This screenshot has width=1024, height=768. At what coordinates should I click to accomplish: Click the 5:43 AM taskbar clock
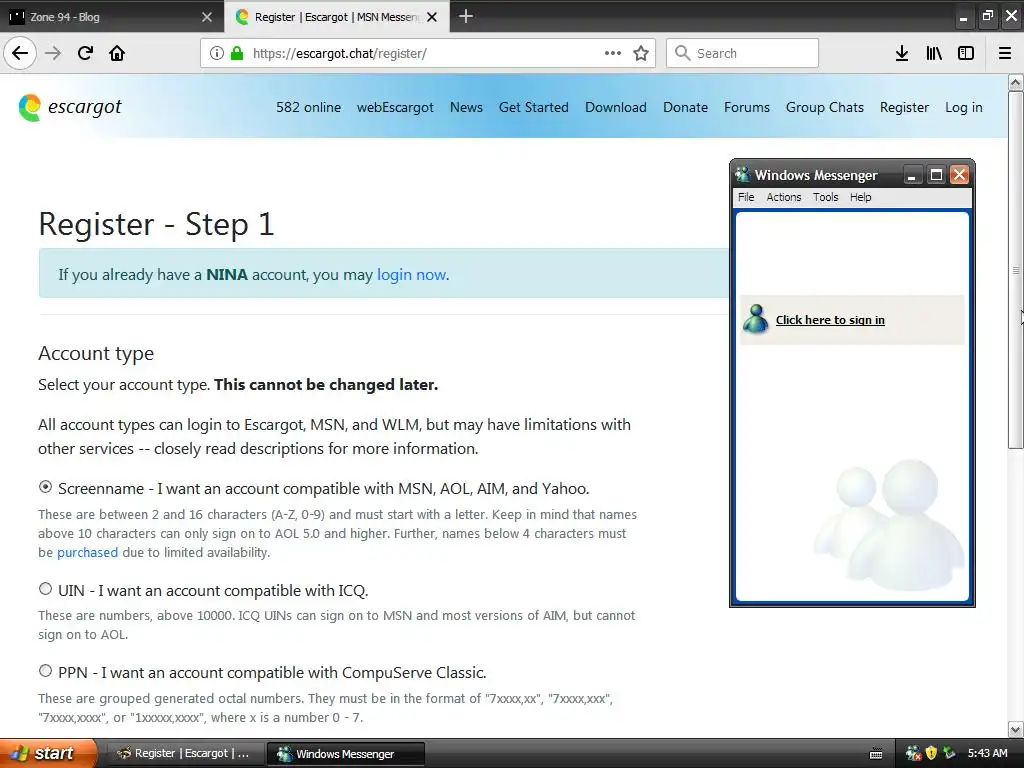click(x=987, y=753)
